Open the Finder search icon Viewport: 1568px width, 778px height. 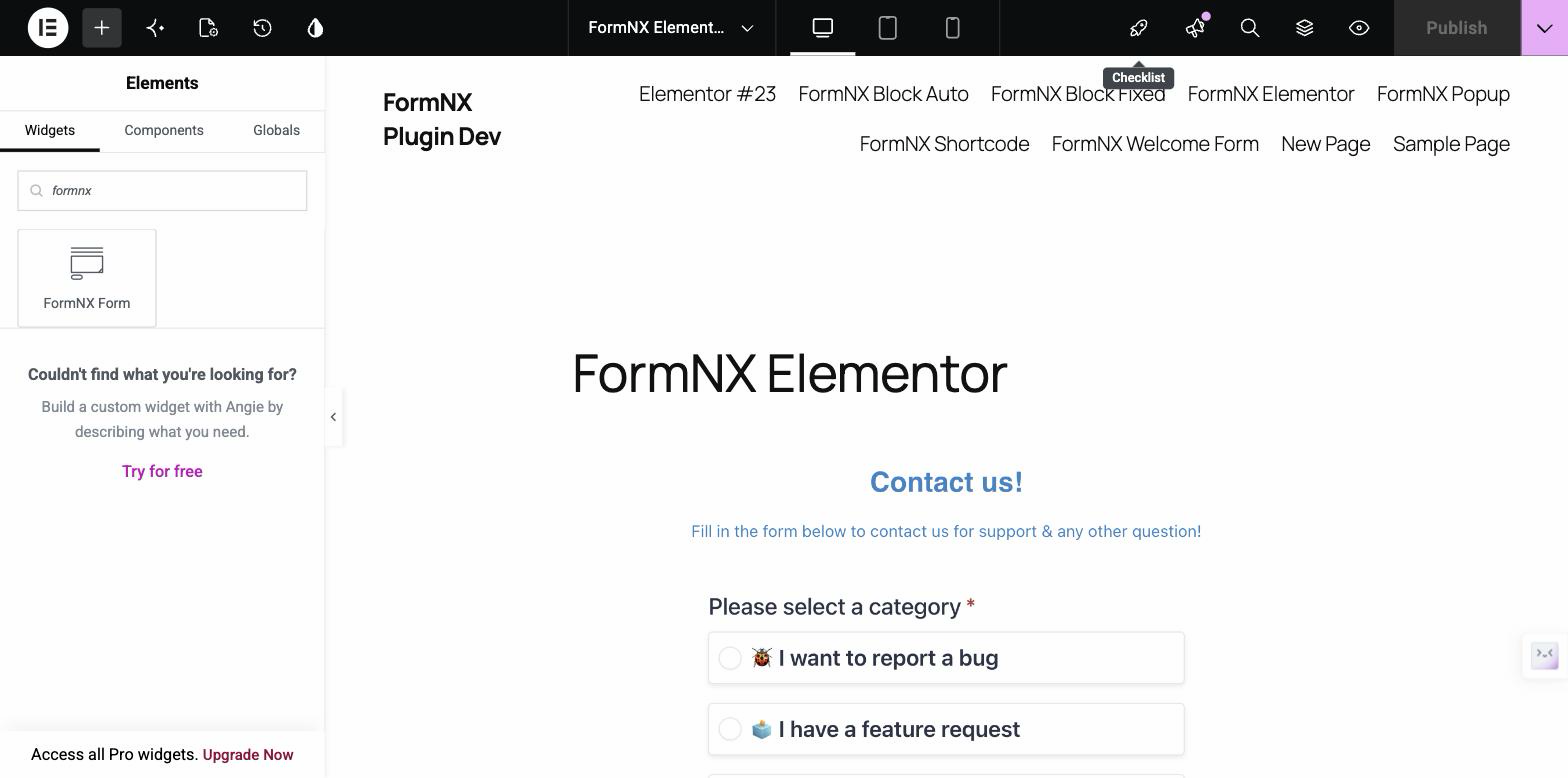1250,28
